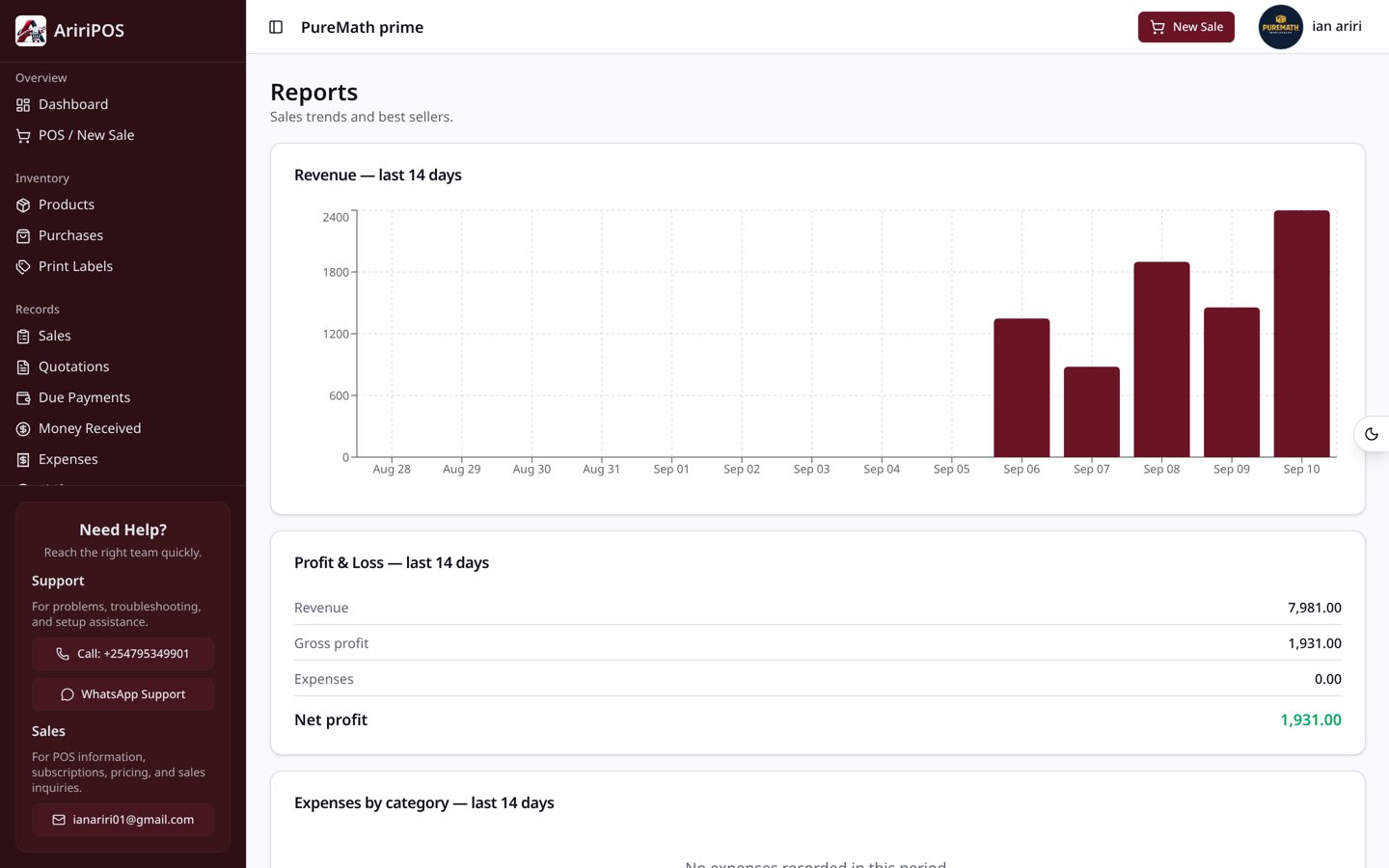Click the Quotations document icon

click(x=23, y=367)
